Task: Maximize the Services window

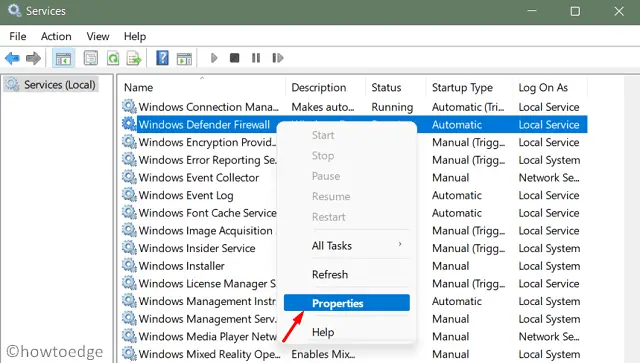Action: [x=575, y=11]
